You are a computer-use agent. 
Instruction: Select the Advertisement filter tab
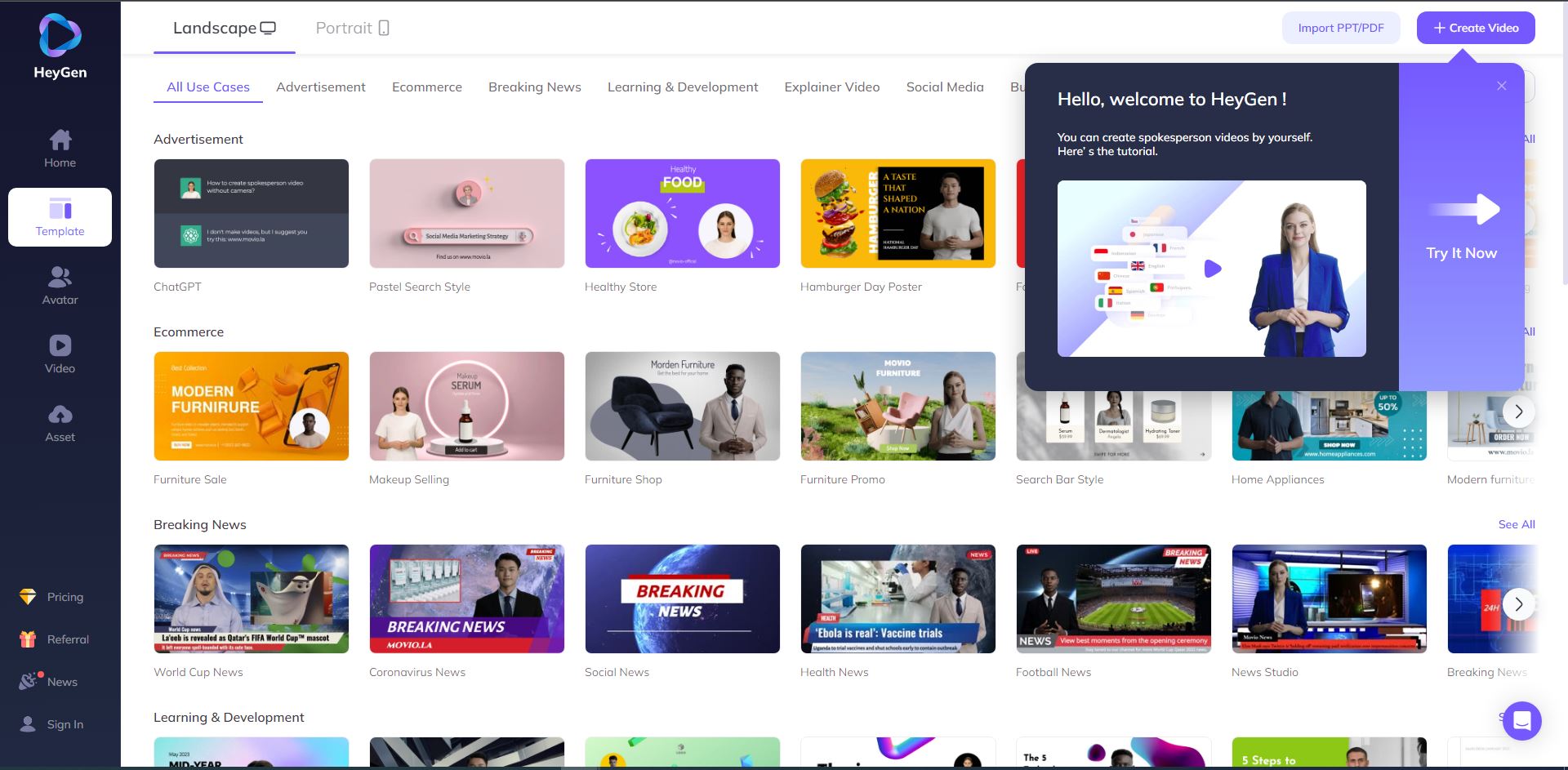click(x=321, y=87)
